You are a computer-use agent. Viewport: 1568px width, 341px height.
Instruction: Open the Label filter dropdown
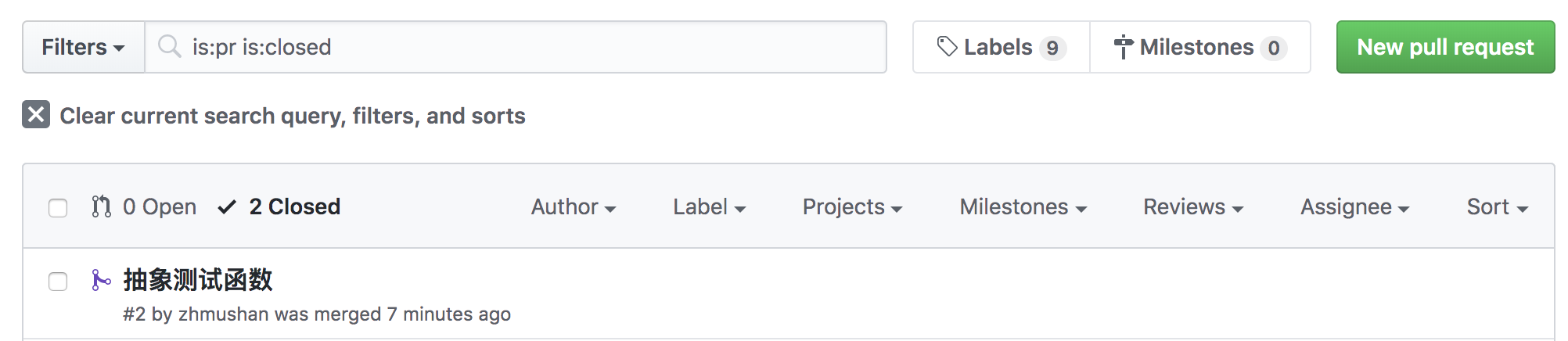point(709,206)
